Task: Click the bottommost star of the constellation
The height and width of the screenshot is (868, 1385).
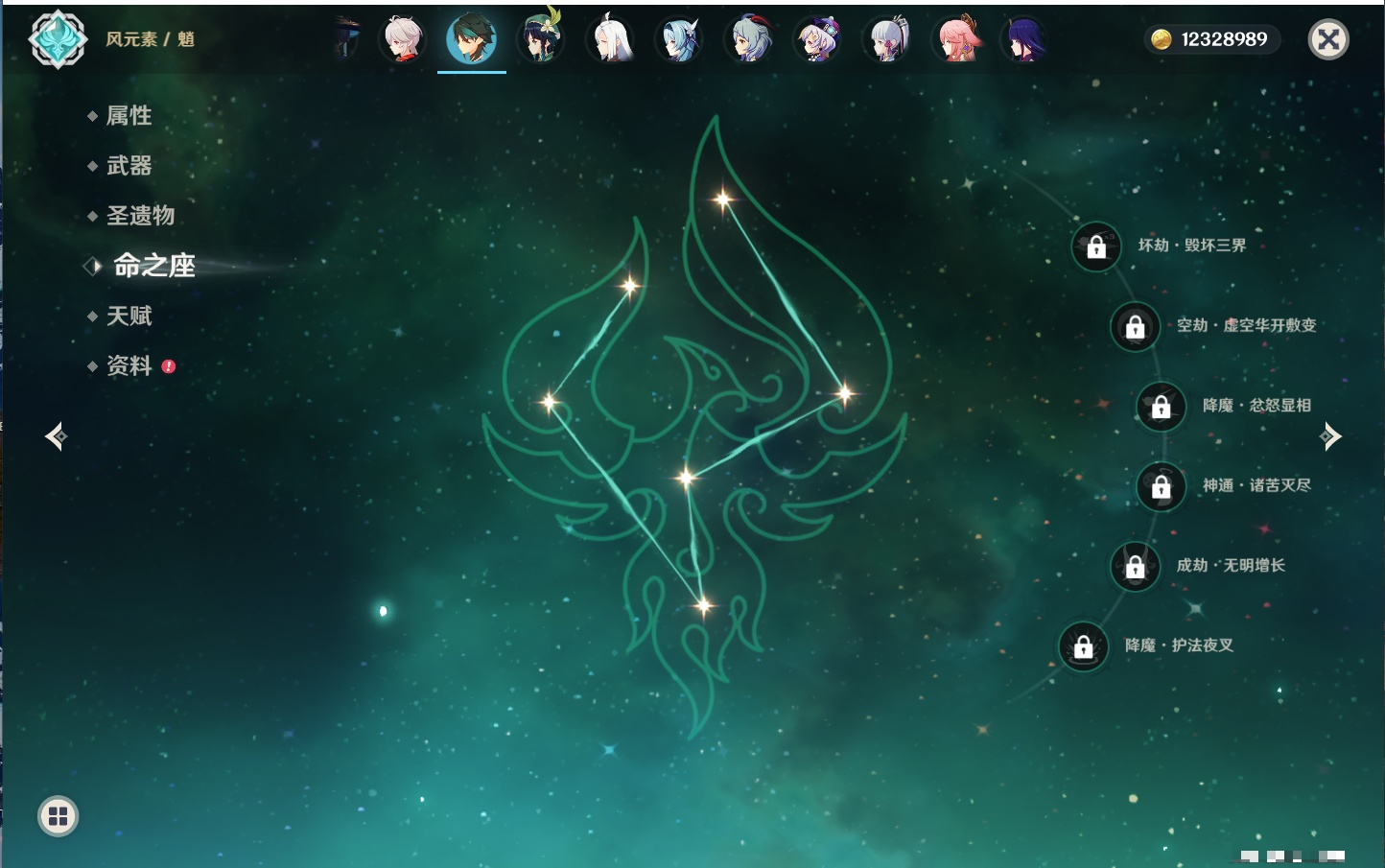Action: click(703, 605)
